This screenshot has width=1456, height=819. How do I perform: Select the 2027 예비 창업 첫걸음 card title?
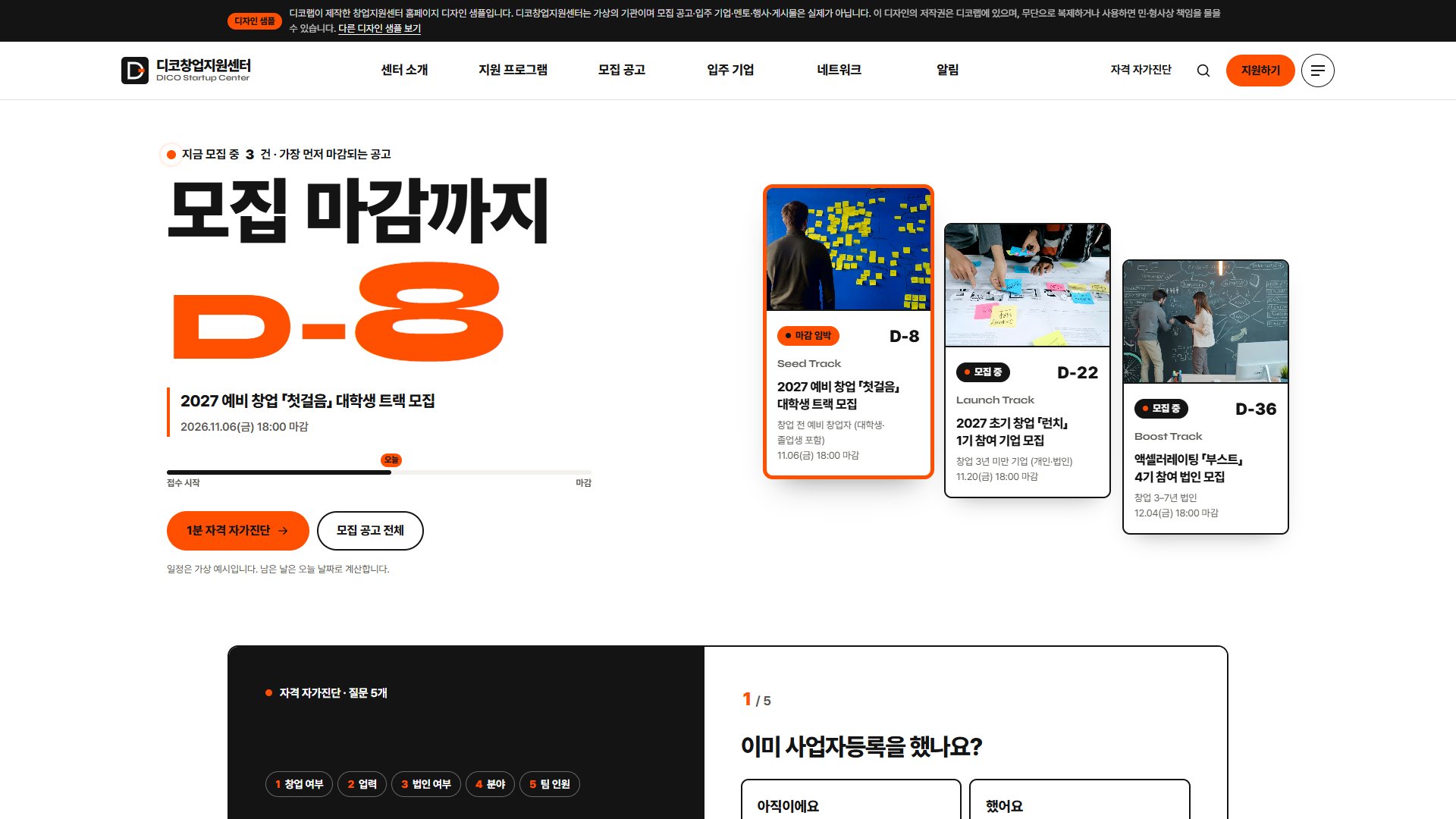pos(838,395)
